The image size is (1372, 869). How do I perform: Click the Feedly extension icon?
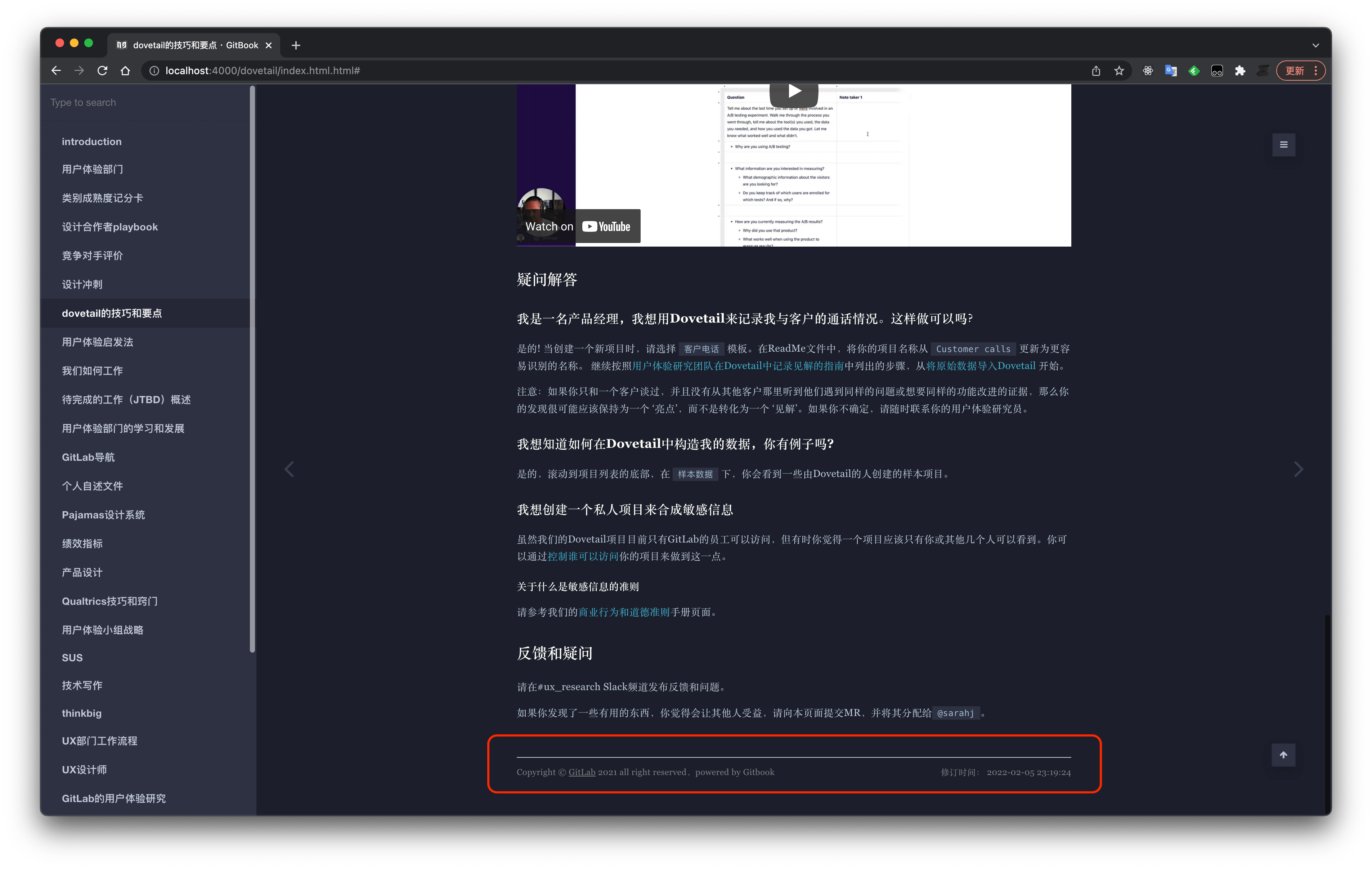1194,71
